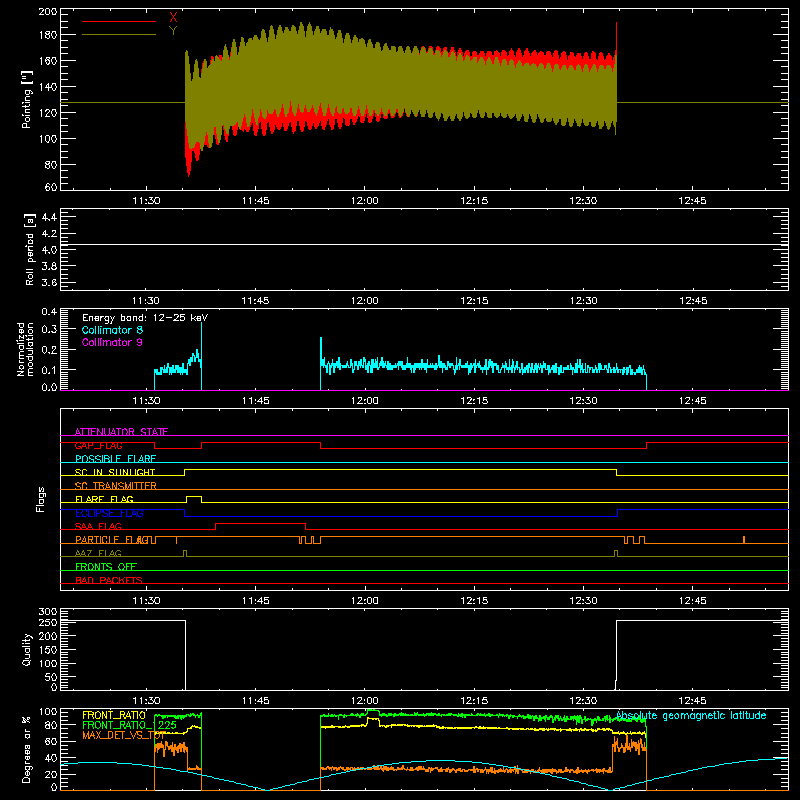Click the red X legend label
The height and width of the screenshot is (800, 800).
click(x=173, y=17)
